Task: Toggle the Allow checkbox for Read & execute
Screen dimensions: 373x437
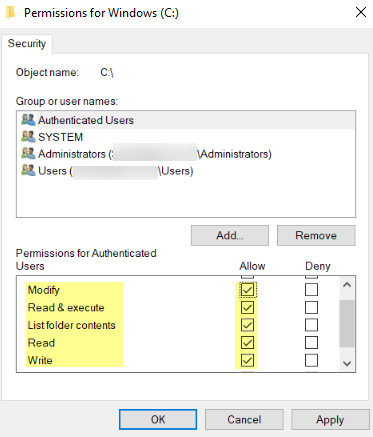Action: pyautogui.click(x=247, y=307)
